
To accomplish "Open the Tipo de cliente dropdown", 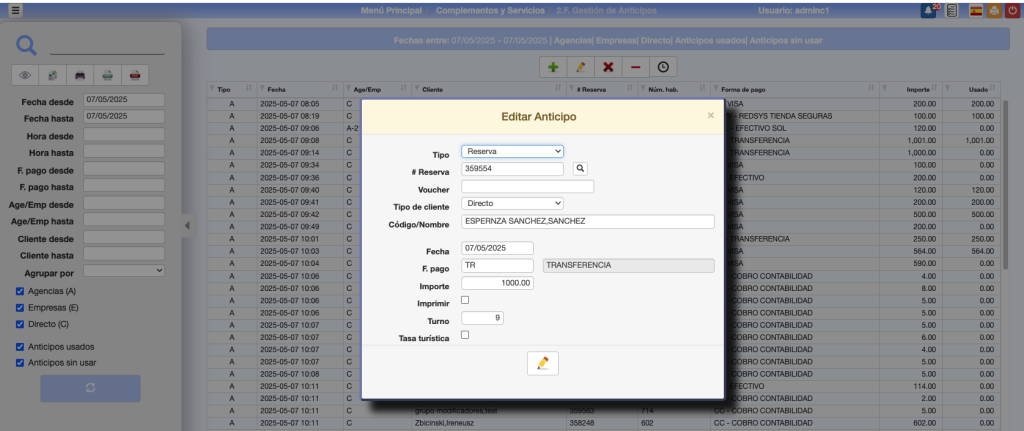I will point(512,203).
